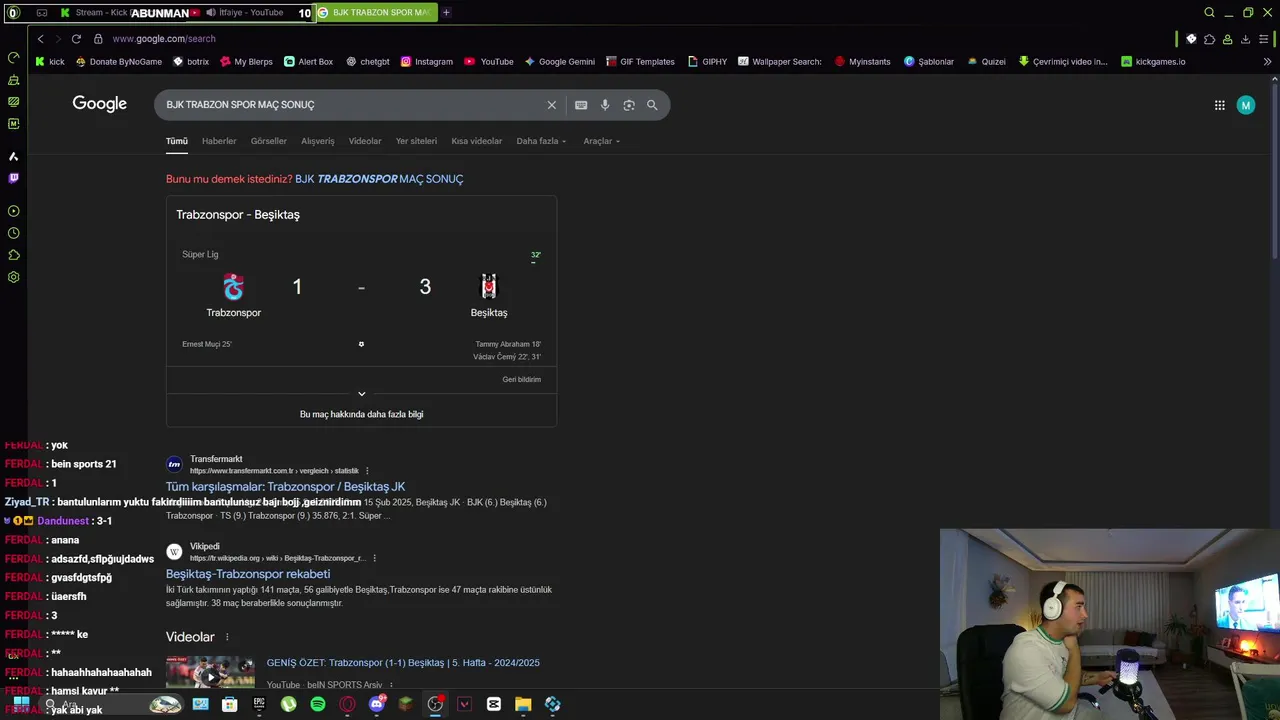Screen dimensions: 1280x720
Task: Submit search with the magnifier icon
Action: [652, 105]
